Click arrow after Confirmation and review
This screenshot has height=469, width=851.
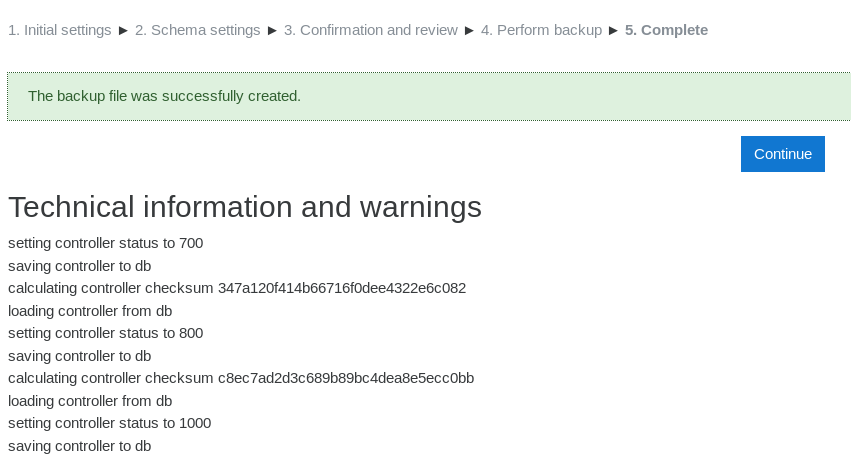469,30
